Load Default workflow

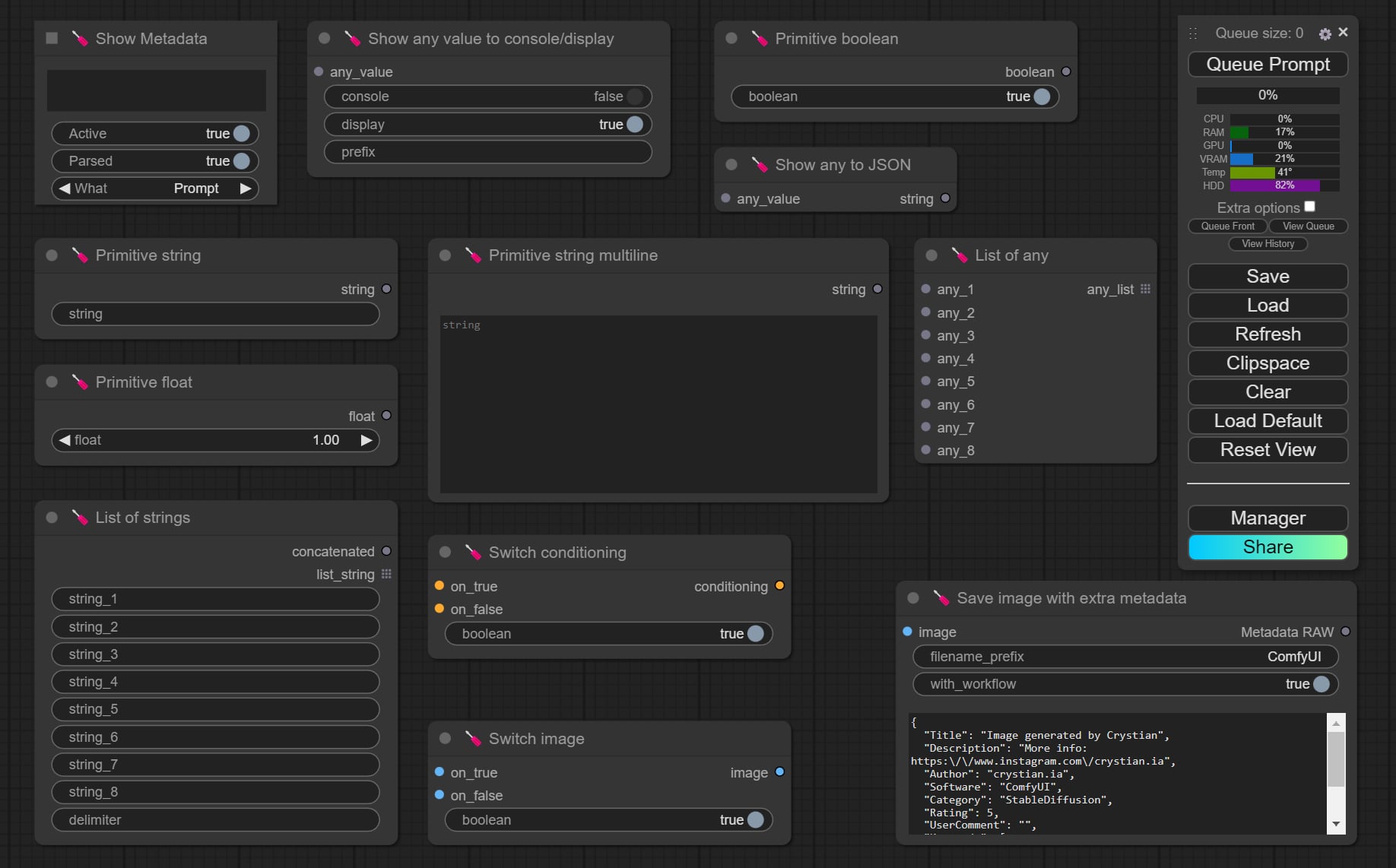point(1268,421)
